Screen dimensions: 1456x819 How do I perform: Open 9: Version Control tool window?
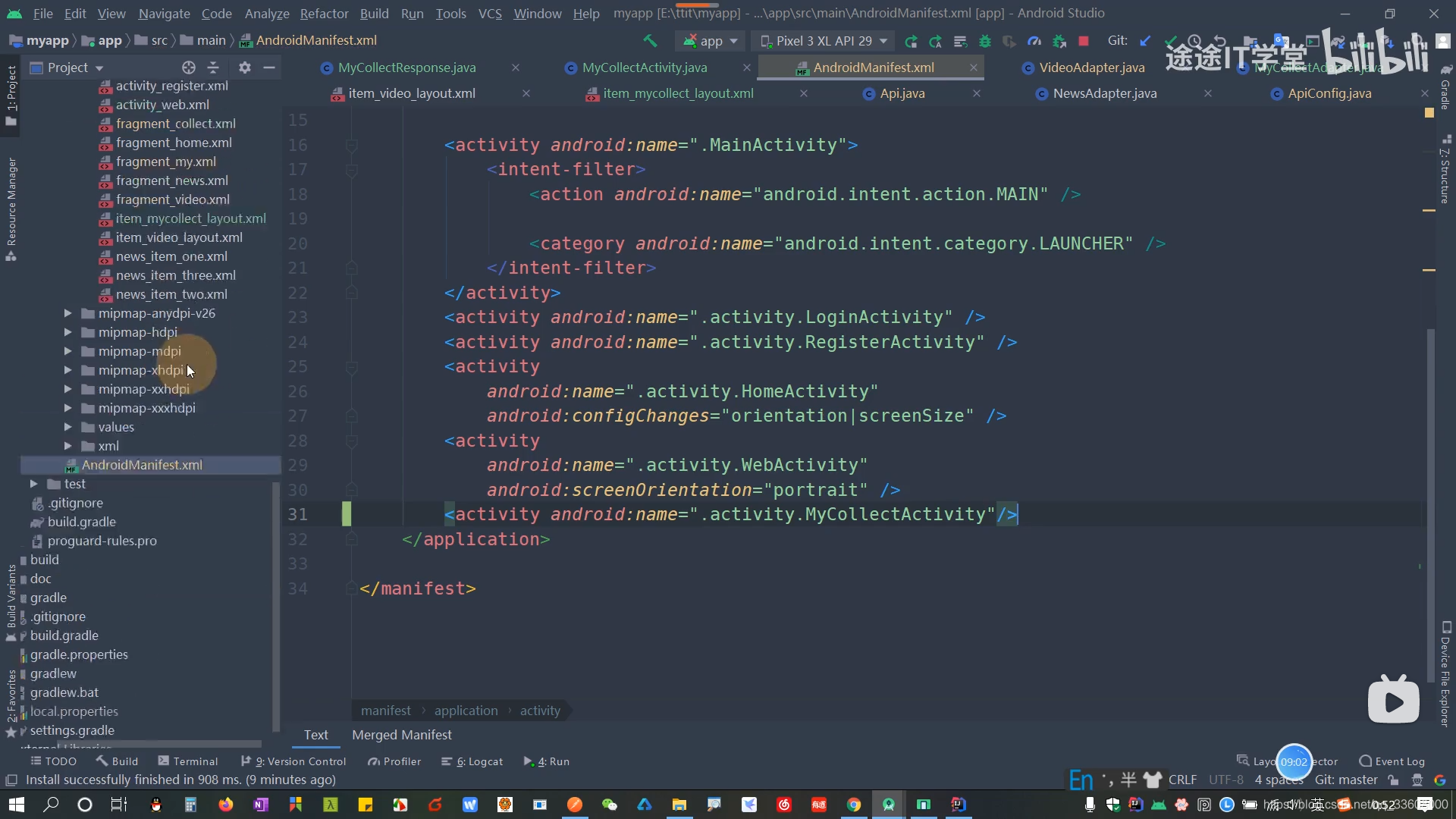[x=293, y=761]
